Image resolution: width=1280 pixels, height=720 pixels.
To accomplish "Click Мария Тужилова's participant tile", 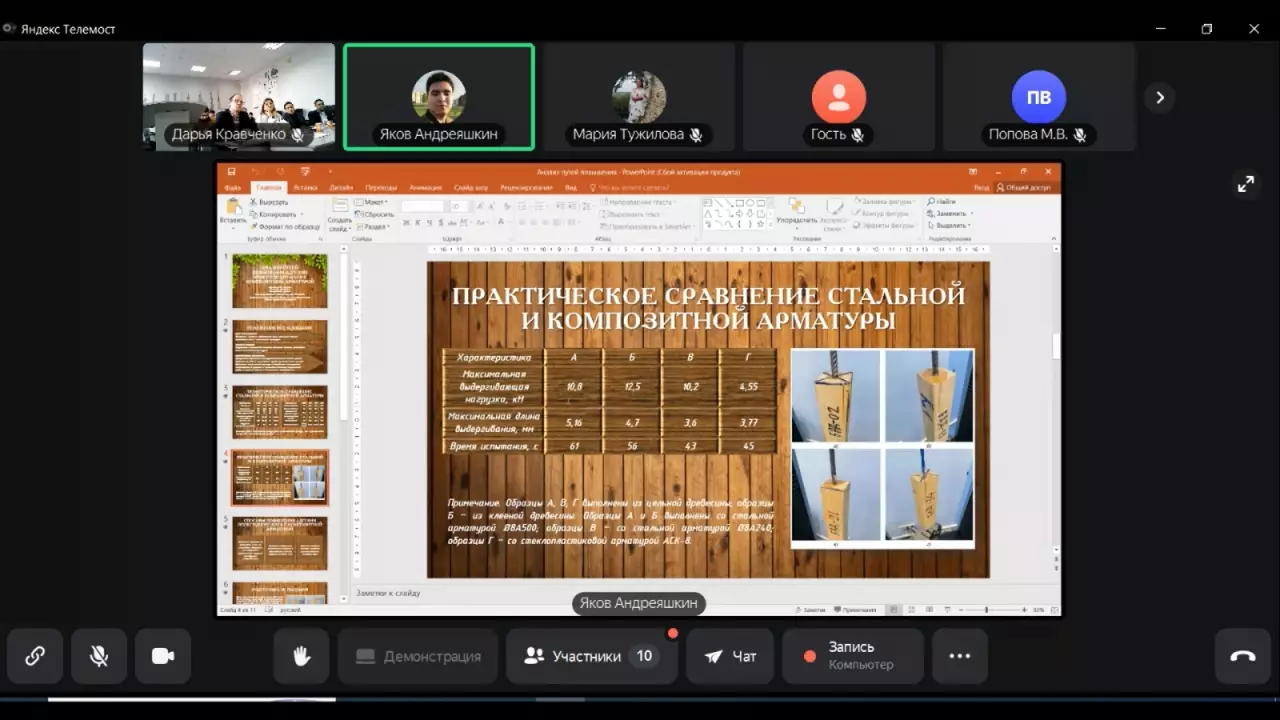I will [639, 96].
